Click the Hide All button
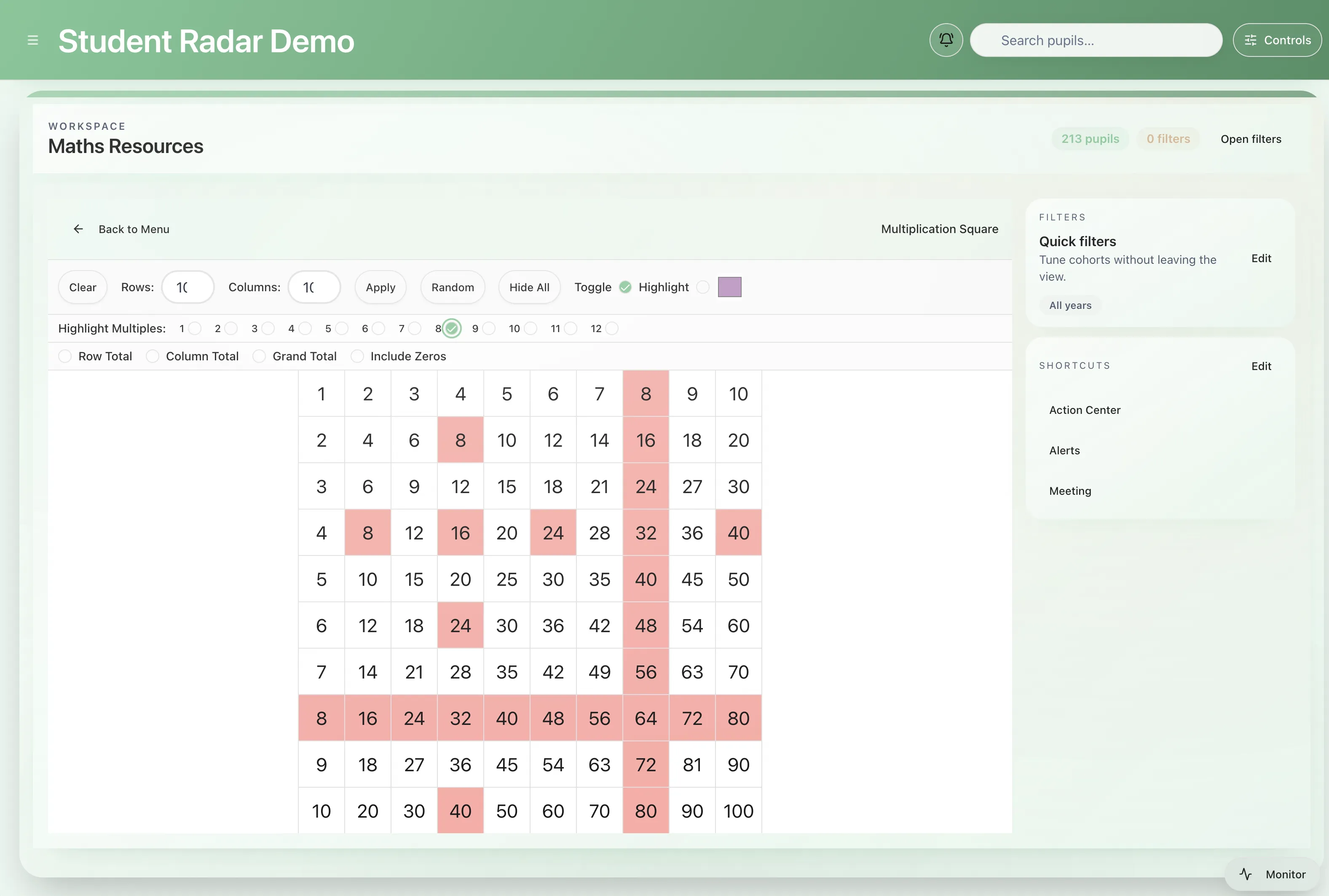The image size is (1329, 896). pyautogui.click(x=529, y=287)
